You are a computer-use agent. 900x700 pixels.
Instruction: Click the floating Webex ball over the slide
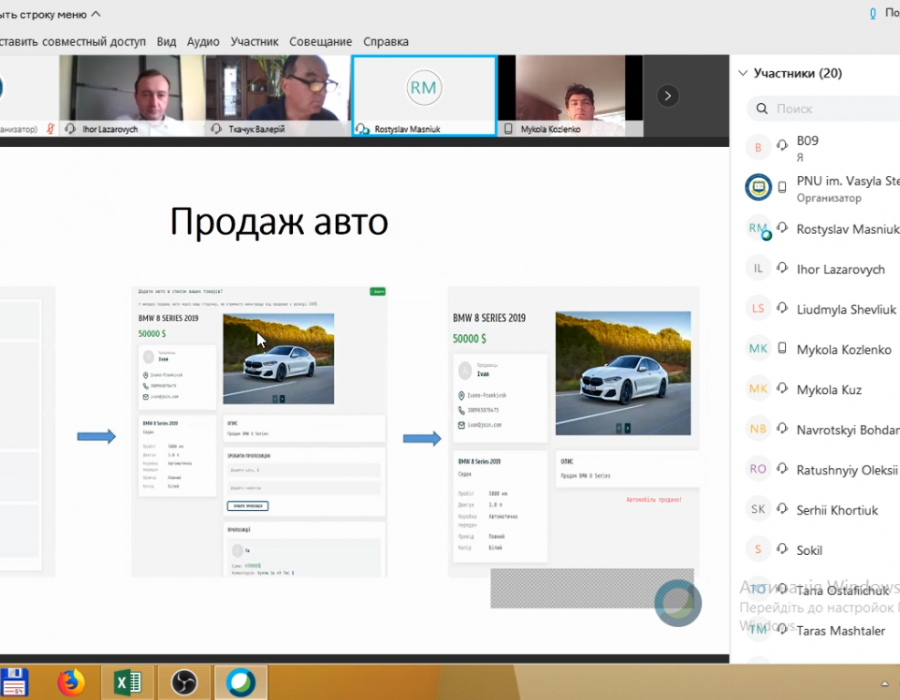coord(678,602)
